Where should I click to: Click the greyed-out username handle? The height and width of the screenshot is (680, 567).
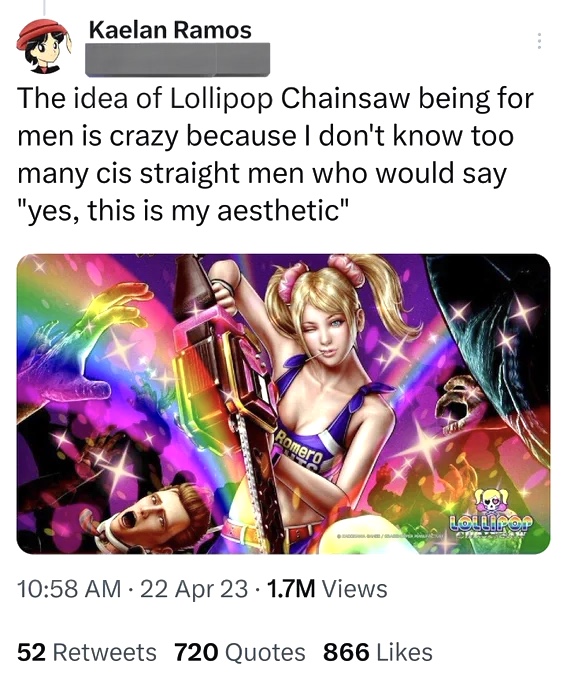point(177,60)
